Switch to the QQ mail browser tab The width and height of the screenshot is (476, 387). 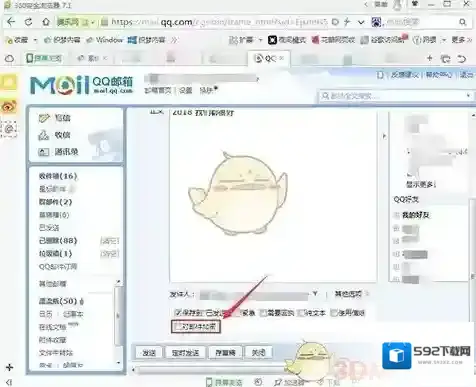(x=268, y=59)
